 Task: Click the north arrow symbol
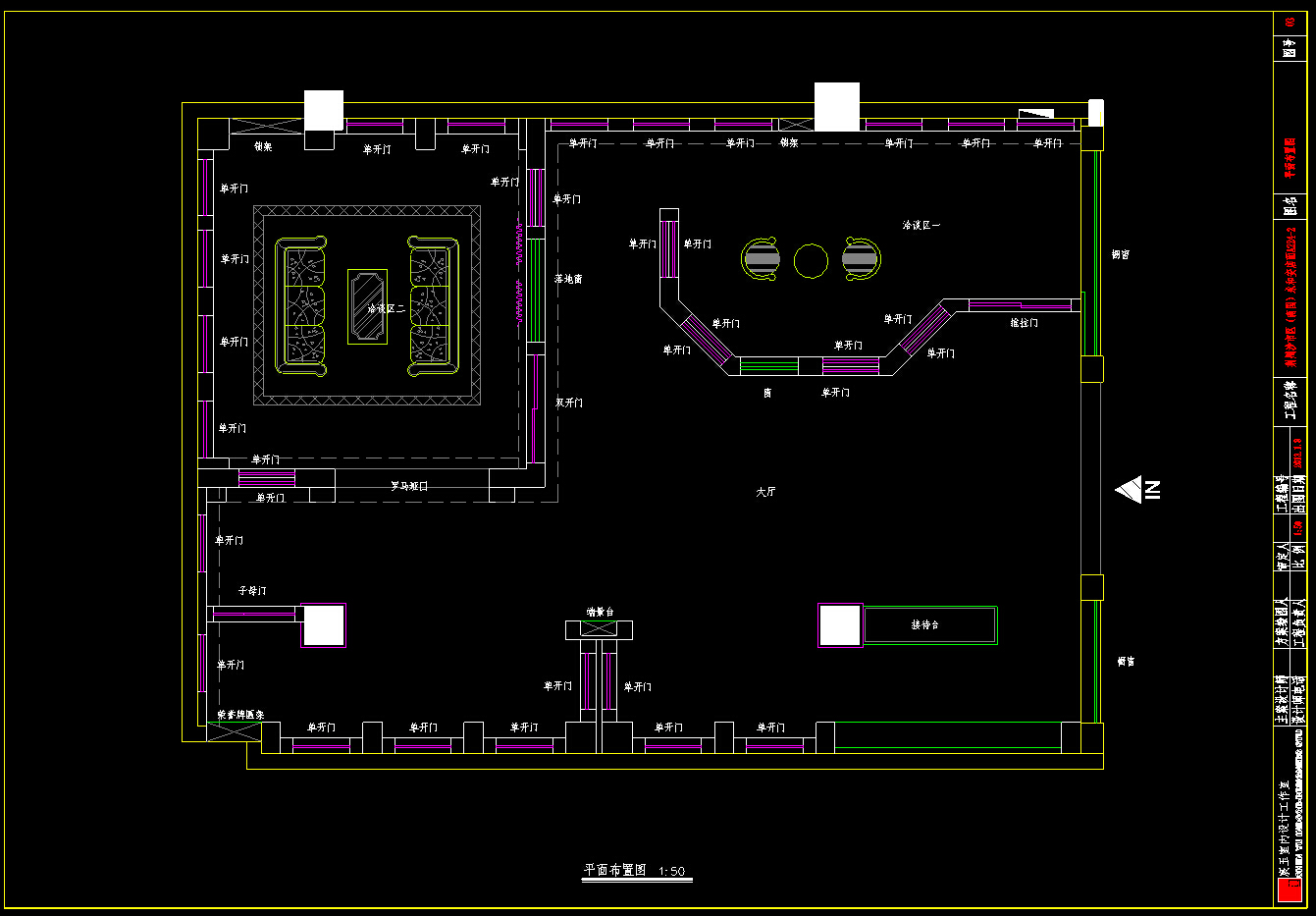tap(1138, 489)
